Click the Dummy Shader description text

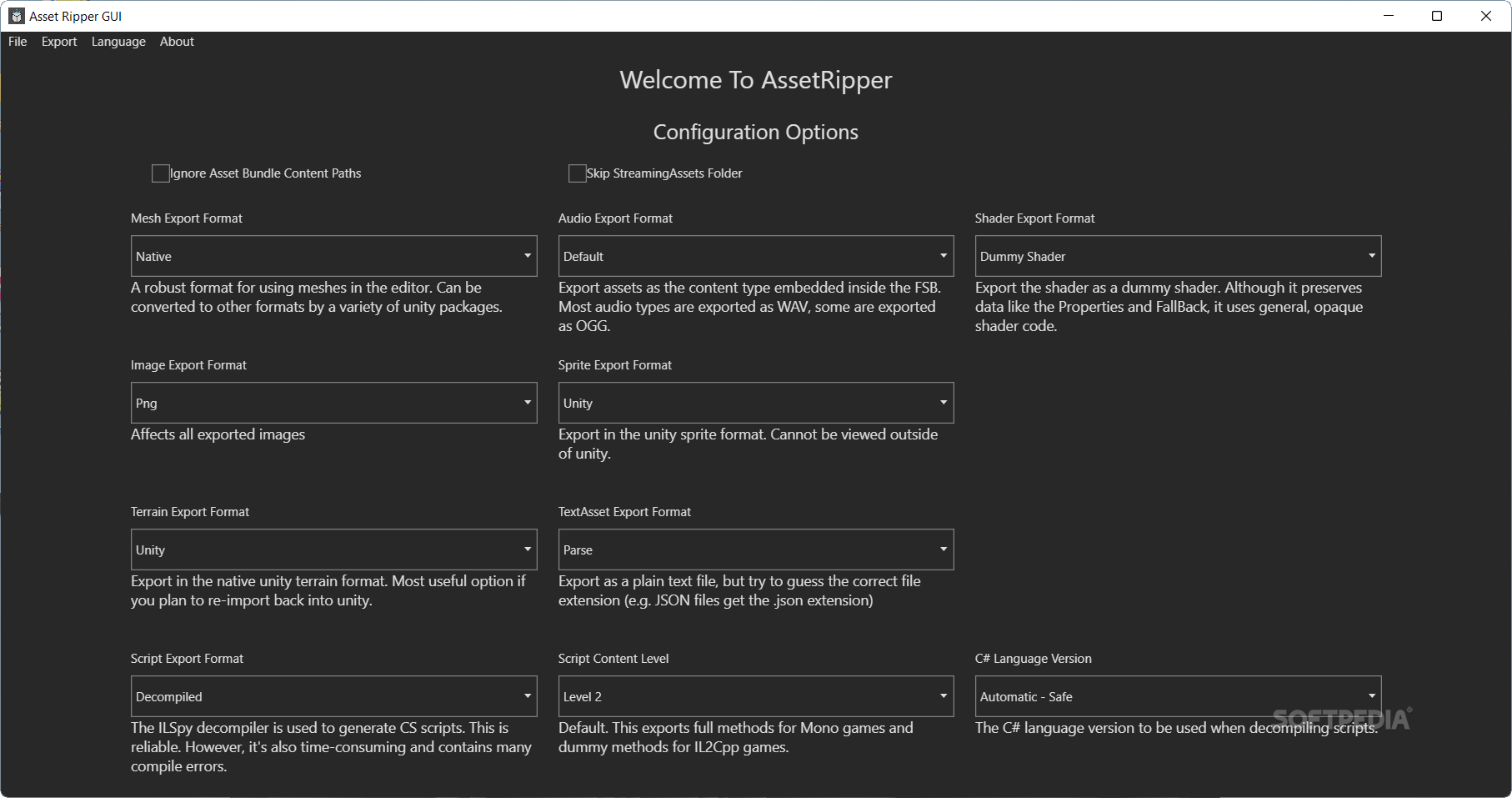click(x=1169, y=307)
